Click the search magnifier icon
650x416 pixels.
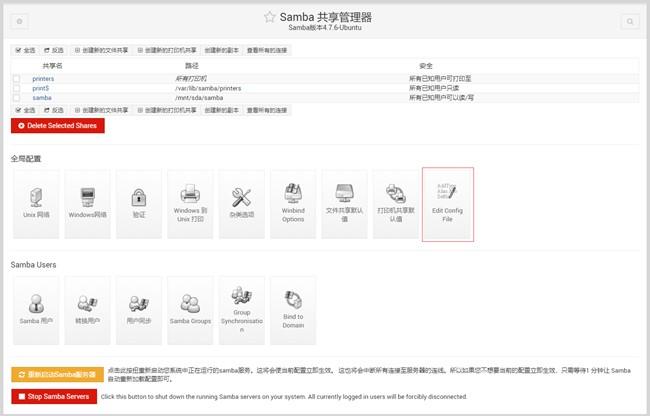click(x=630, y=21)
